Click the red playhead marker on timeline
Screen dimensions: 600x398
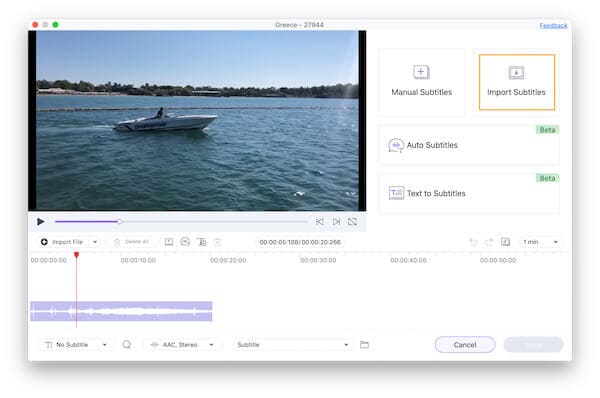(x=77, y=255)
